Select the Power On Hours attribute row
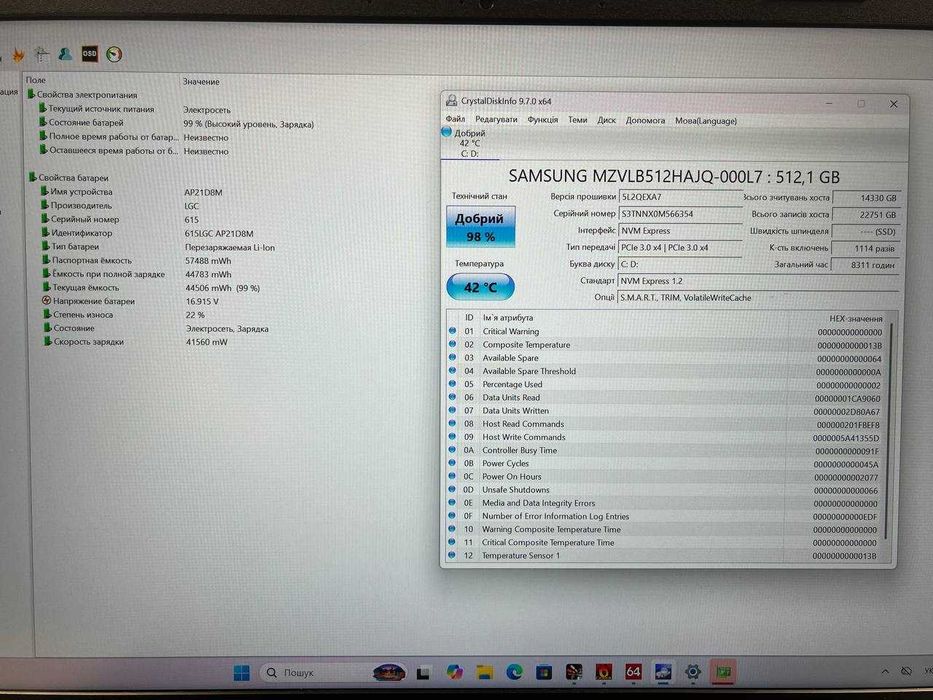933x700 pixels. (x=663, y=477)
